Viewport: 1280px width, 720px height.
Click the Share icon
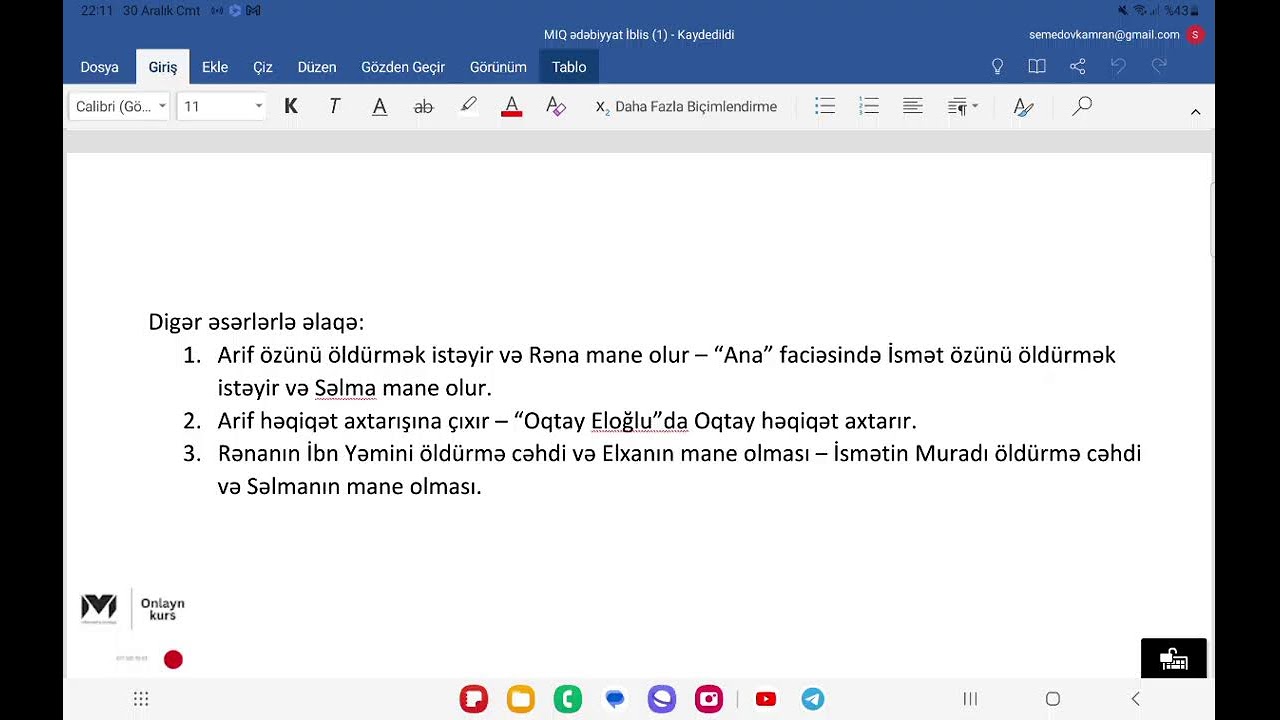click(1077, 66)
